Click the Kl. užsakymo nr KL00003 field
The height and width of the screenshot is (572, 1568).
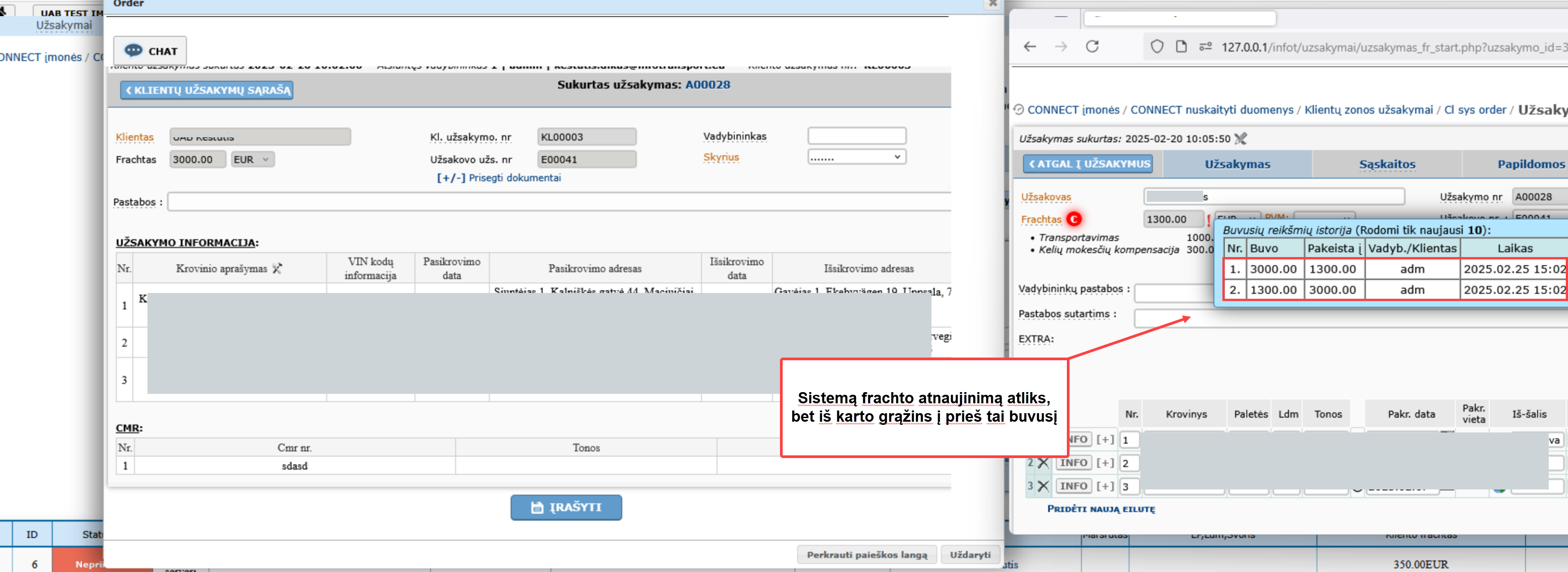pos(587,137)
